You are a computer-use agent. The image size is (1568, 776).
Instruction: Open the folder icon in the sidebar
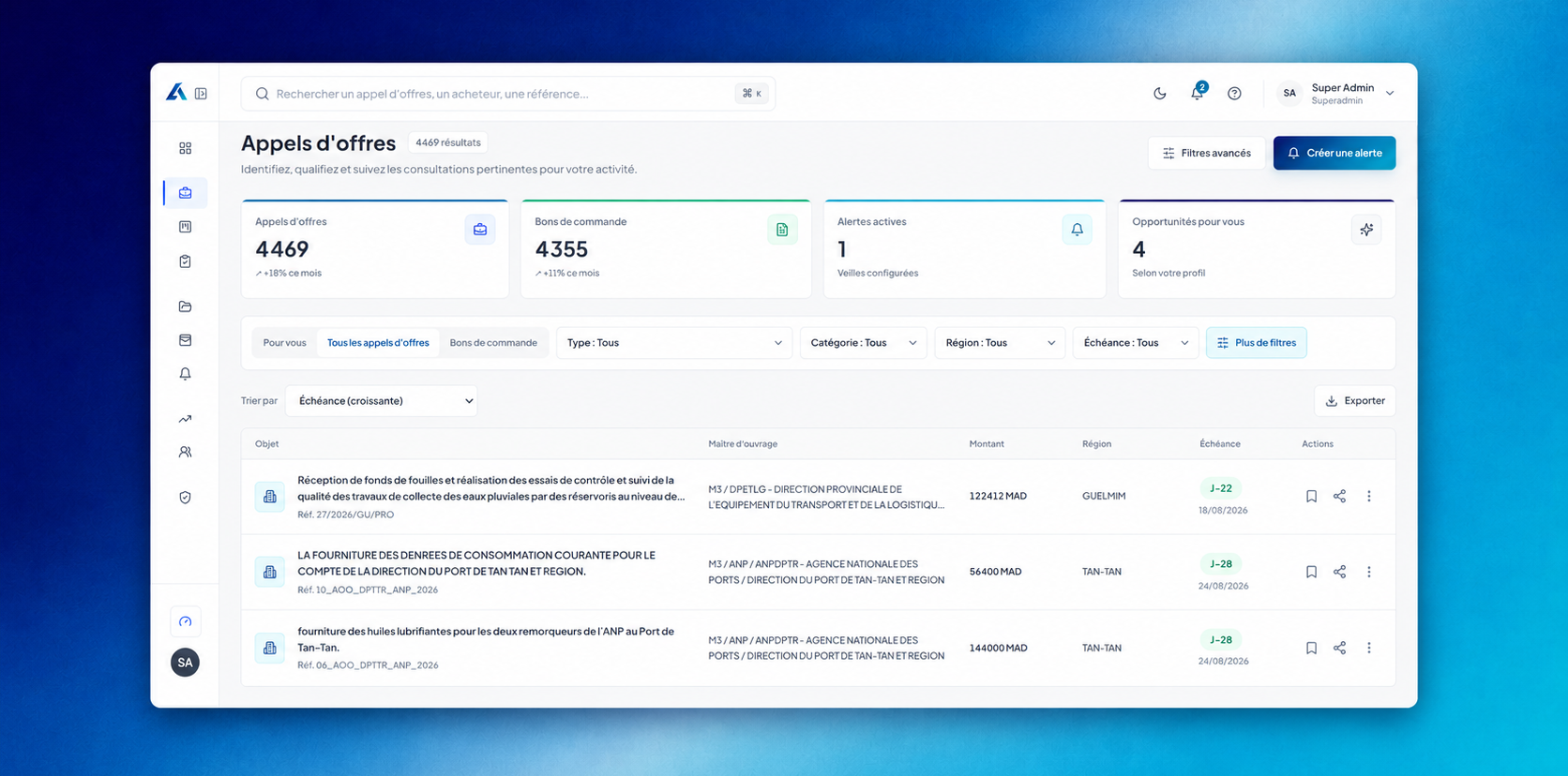[185, 306]
